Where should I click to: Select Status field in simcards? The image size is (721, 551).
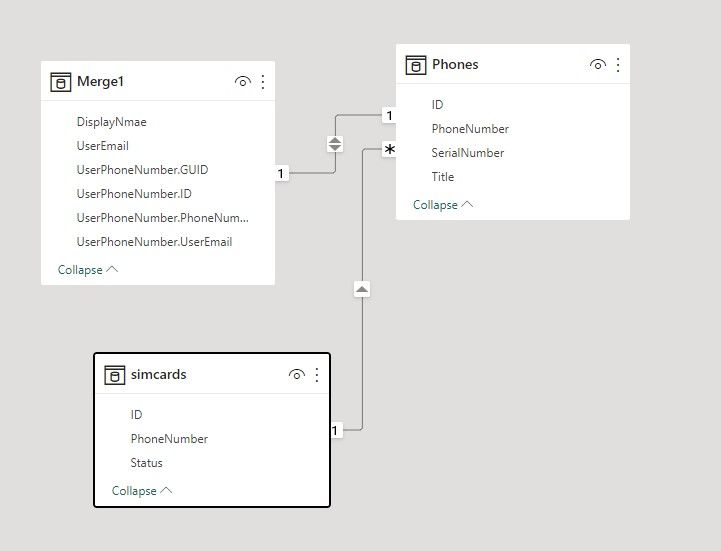point(147,463)
